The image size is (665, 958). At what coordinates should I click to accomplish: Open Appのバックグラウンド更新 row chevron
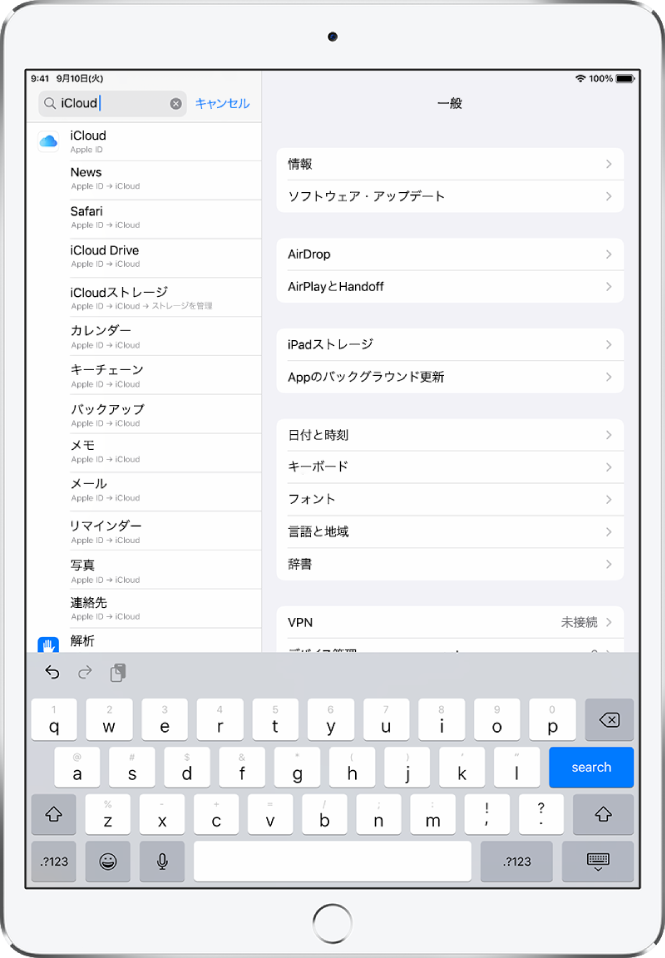coord(609,377)
